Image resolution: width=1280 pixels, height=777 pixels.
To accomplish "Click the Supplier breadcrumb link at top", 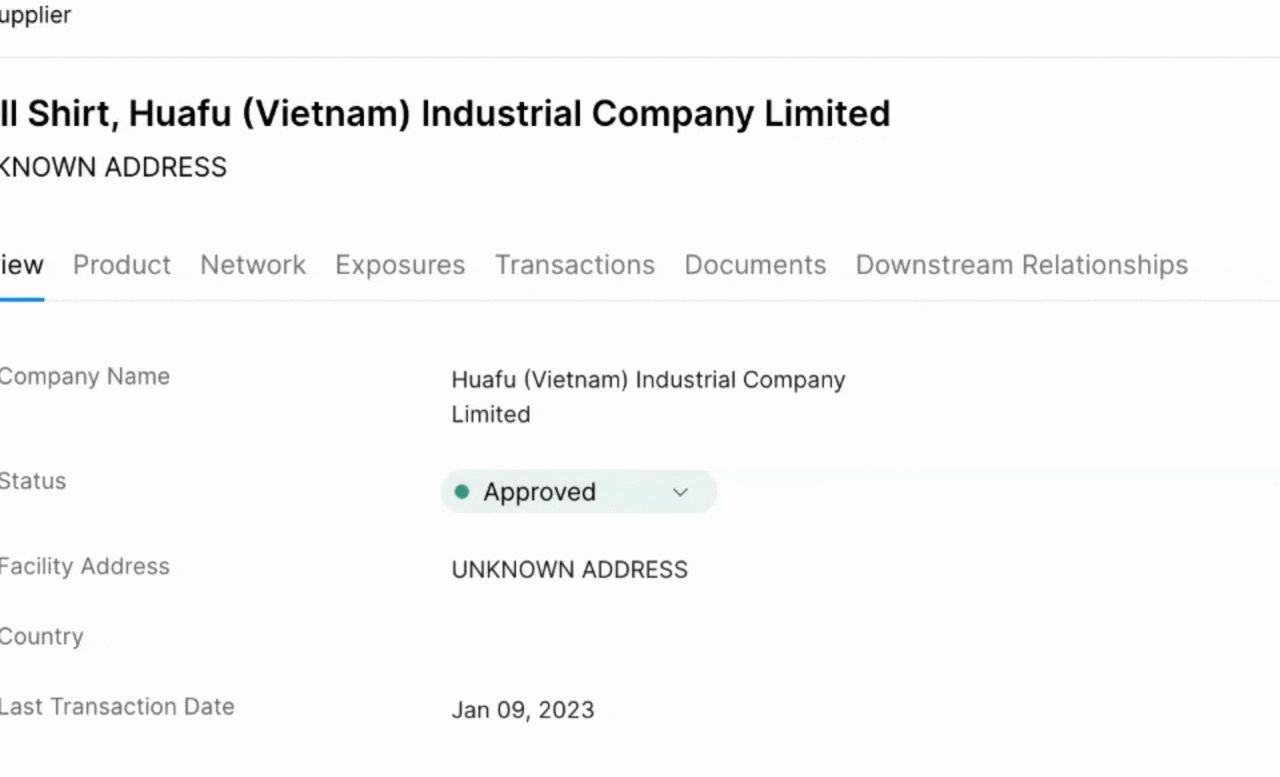I will 35,16.
